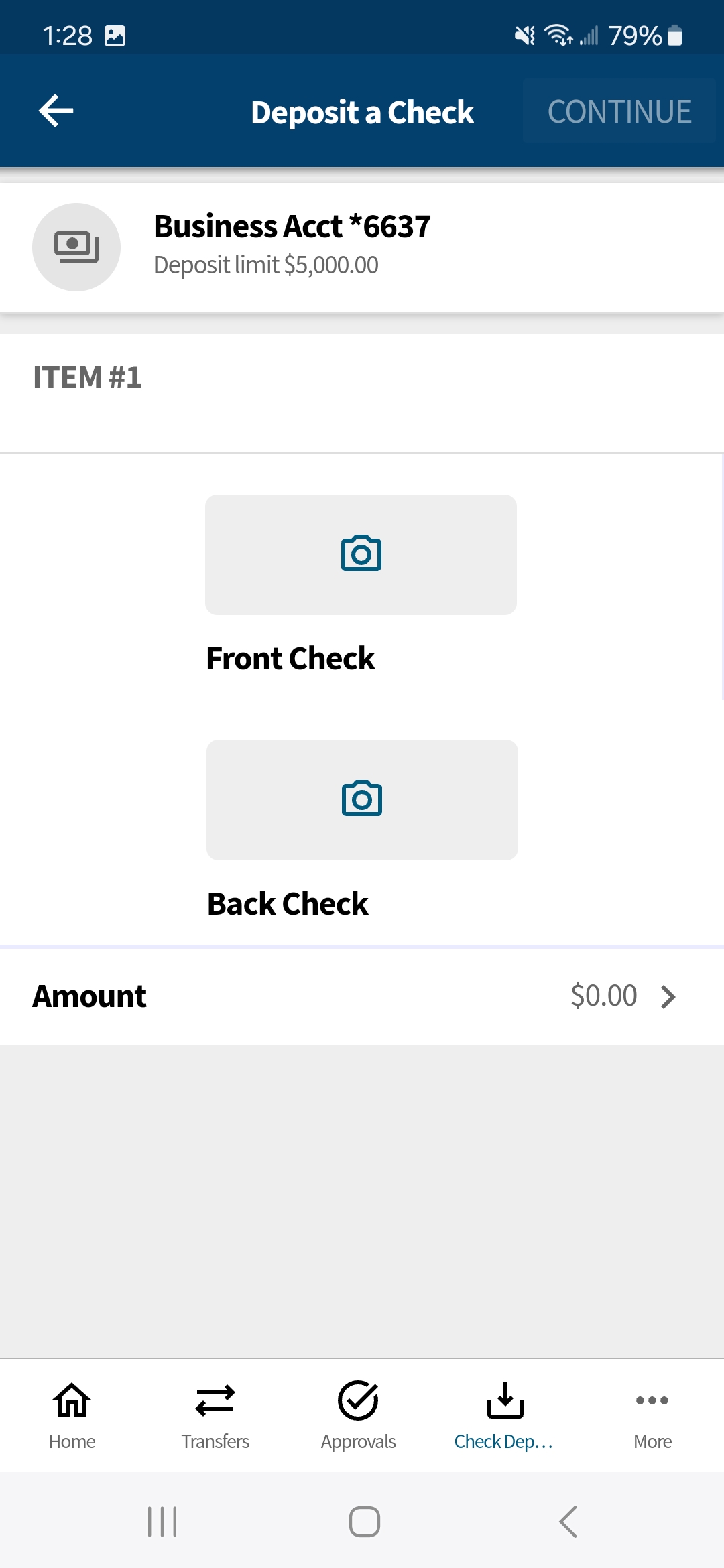724x1568 pixels.
Task: Open the Amount entry chevron
Action: click(x=668, y=996)
